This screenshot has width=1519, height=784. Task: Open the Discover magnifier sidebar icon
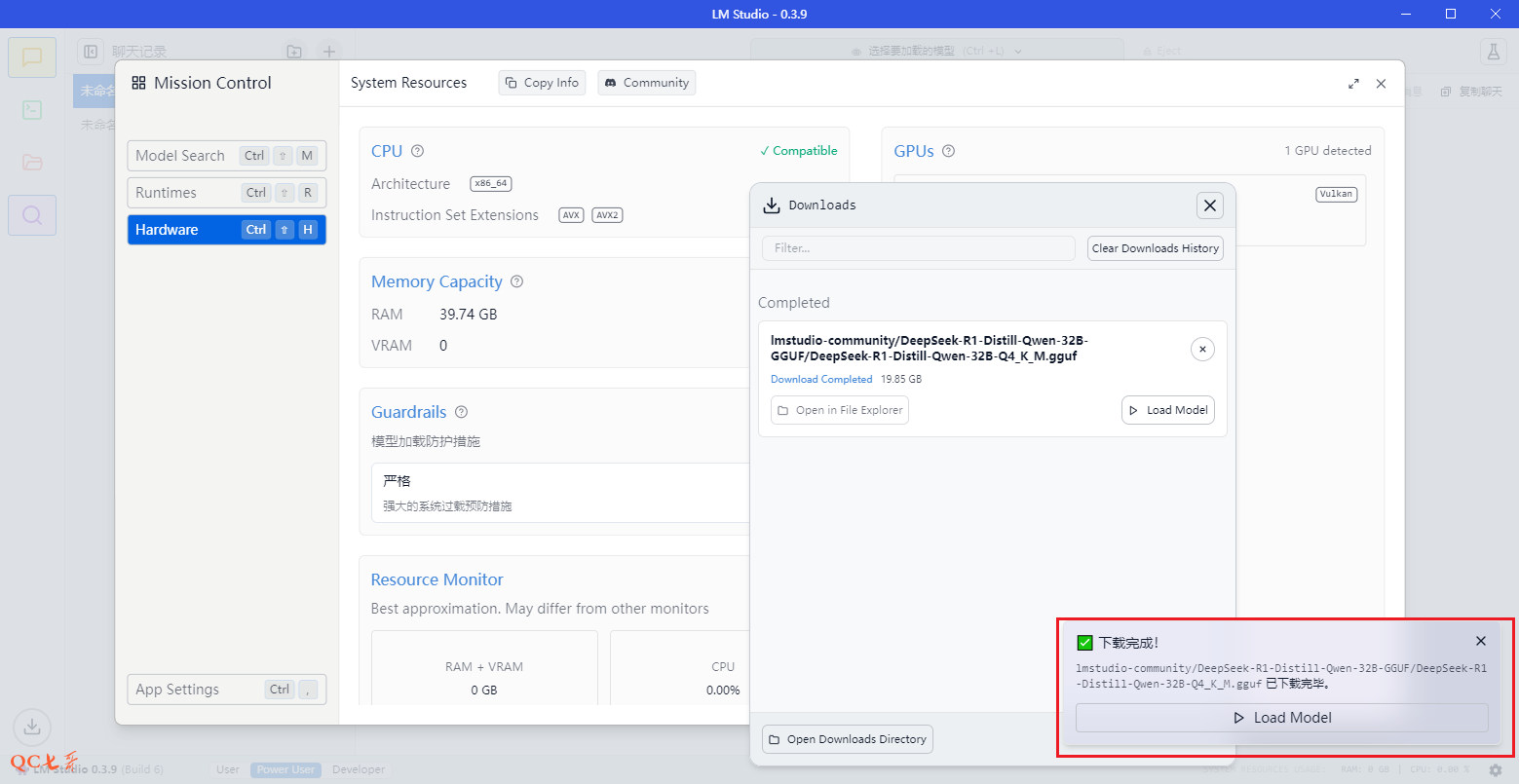tap(32, 215)
